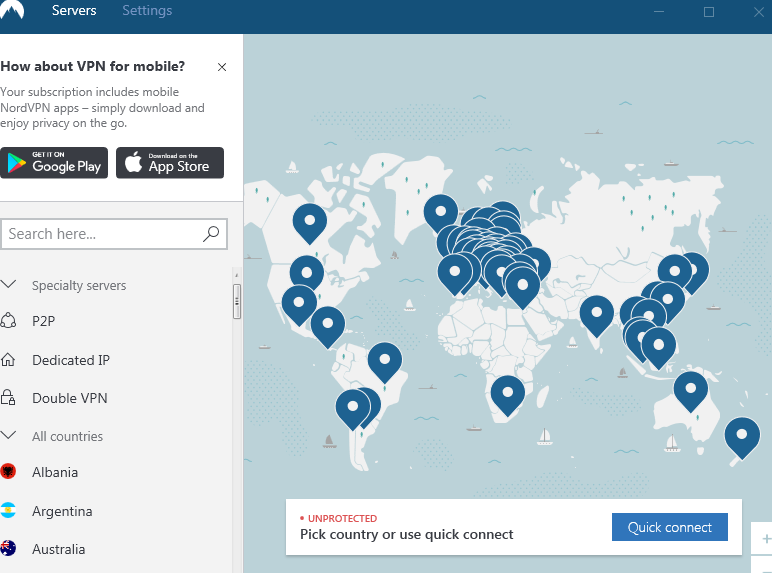Open the App Store download badge
Screen dimensions: 772x573
click(x=170, y=163)
